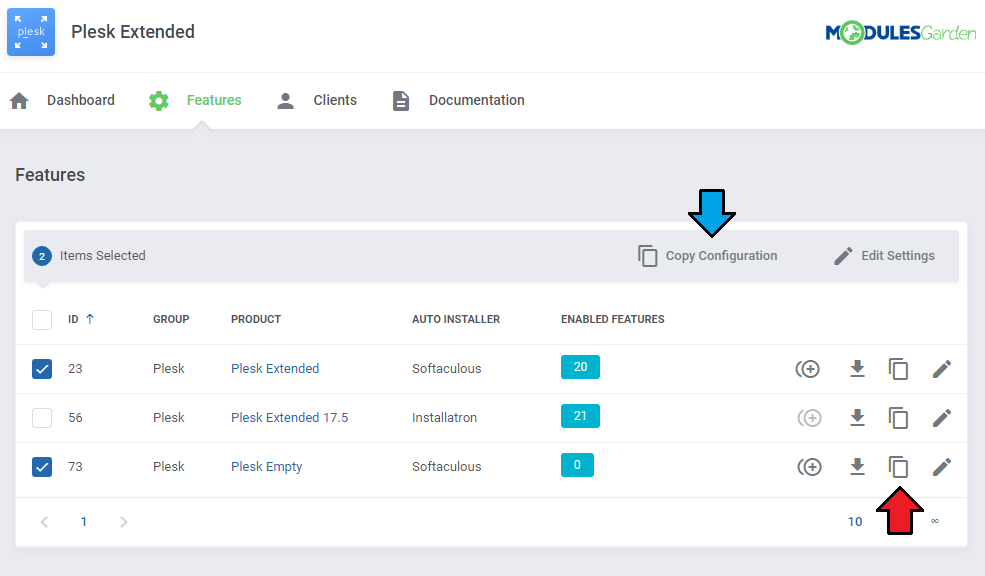Click the AUTO INSTALLER column header
Screen dimensions: 985x576
456,319
